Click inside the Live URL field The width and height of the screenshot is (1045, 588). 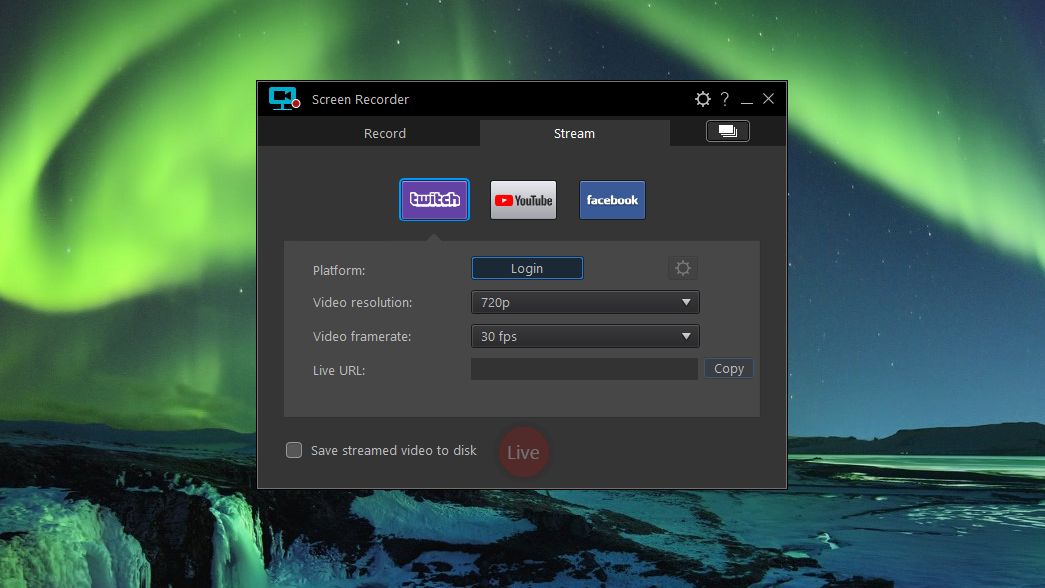click(x=584, y=368)
